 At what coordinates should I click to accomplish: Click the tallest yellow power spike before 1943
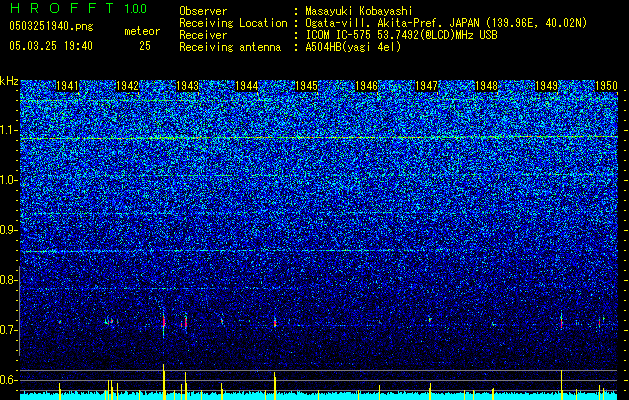(x=164, y=382)
